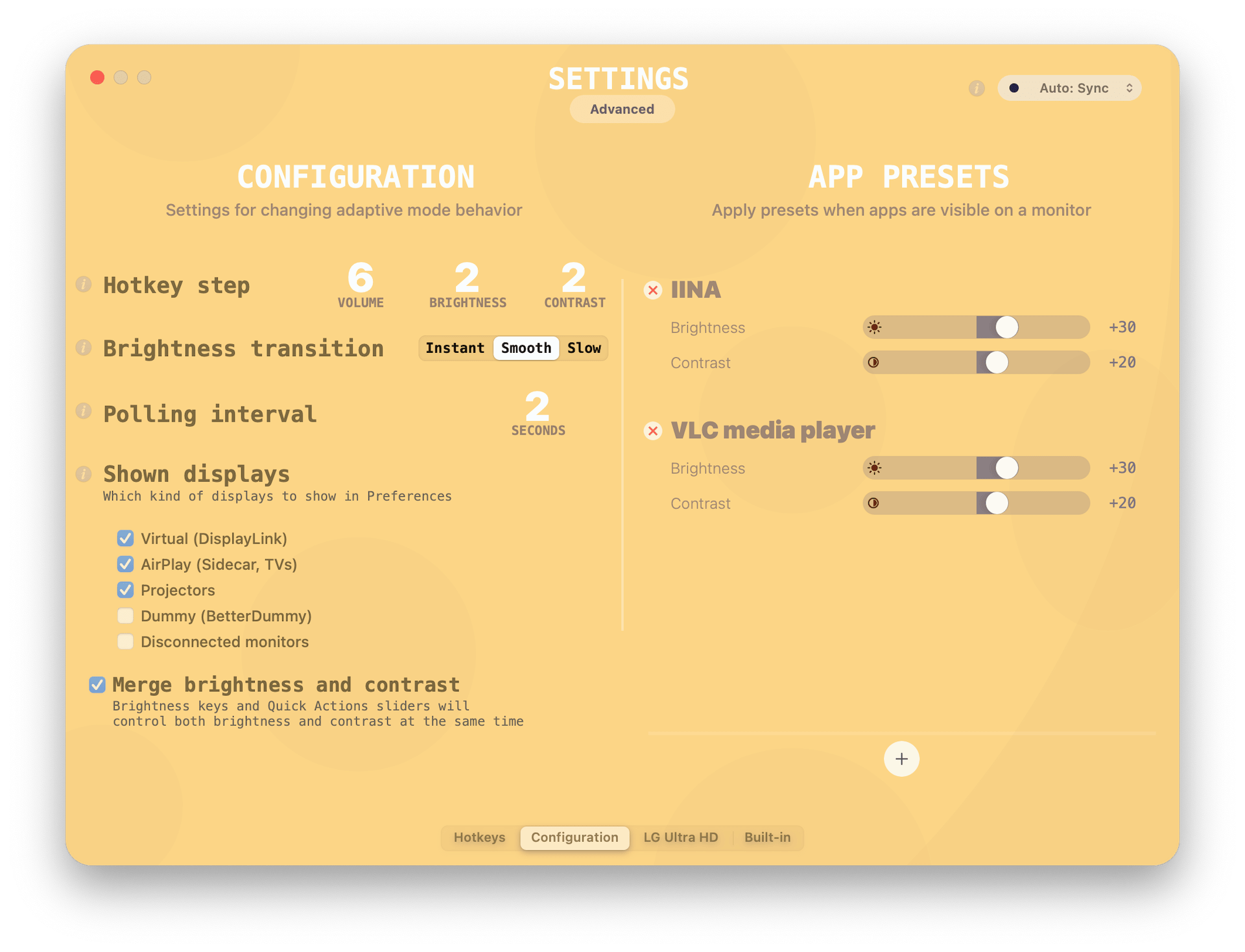Remove the IINA app preset

(653, 290)
